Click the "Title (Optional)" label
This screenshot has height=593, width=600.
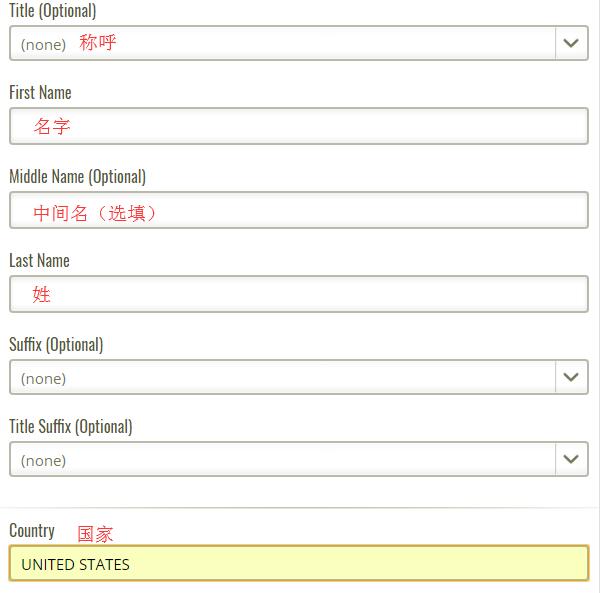coord(52,11)
